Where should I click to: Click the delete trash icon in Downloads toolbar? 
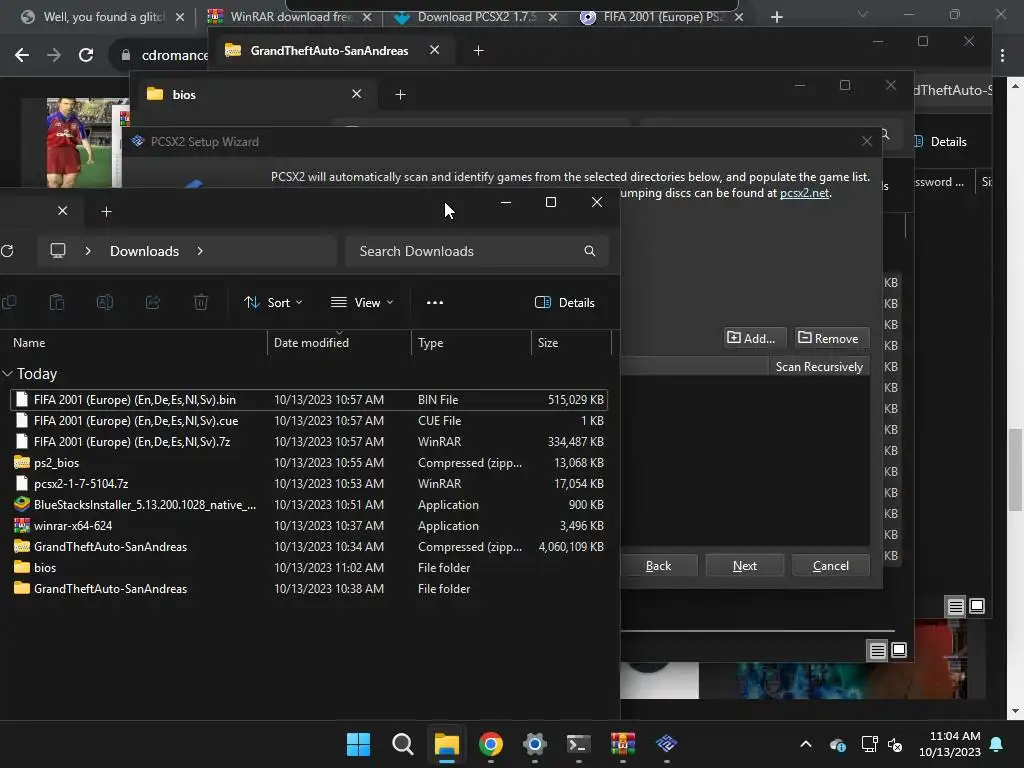(201, 302)
